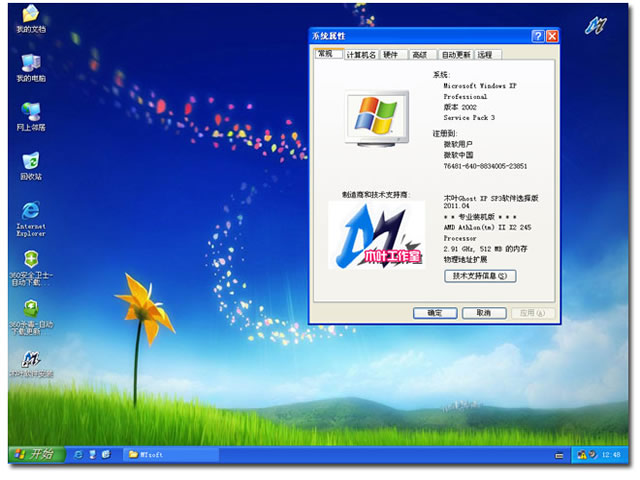Click the 版本 2002 text

pos(460,107)
